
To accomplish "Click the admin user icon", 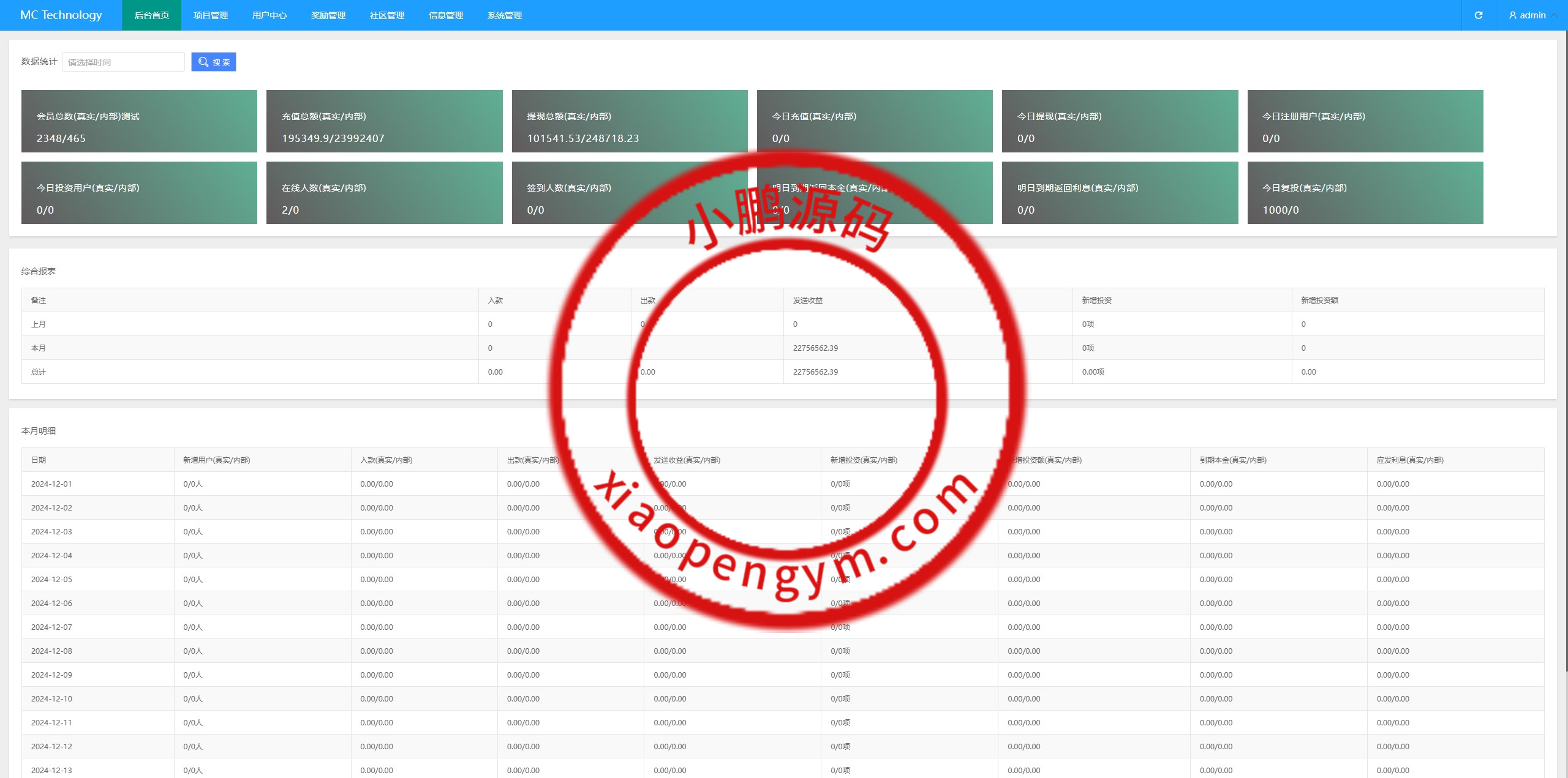I will [x=1512, y=15].
